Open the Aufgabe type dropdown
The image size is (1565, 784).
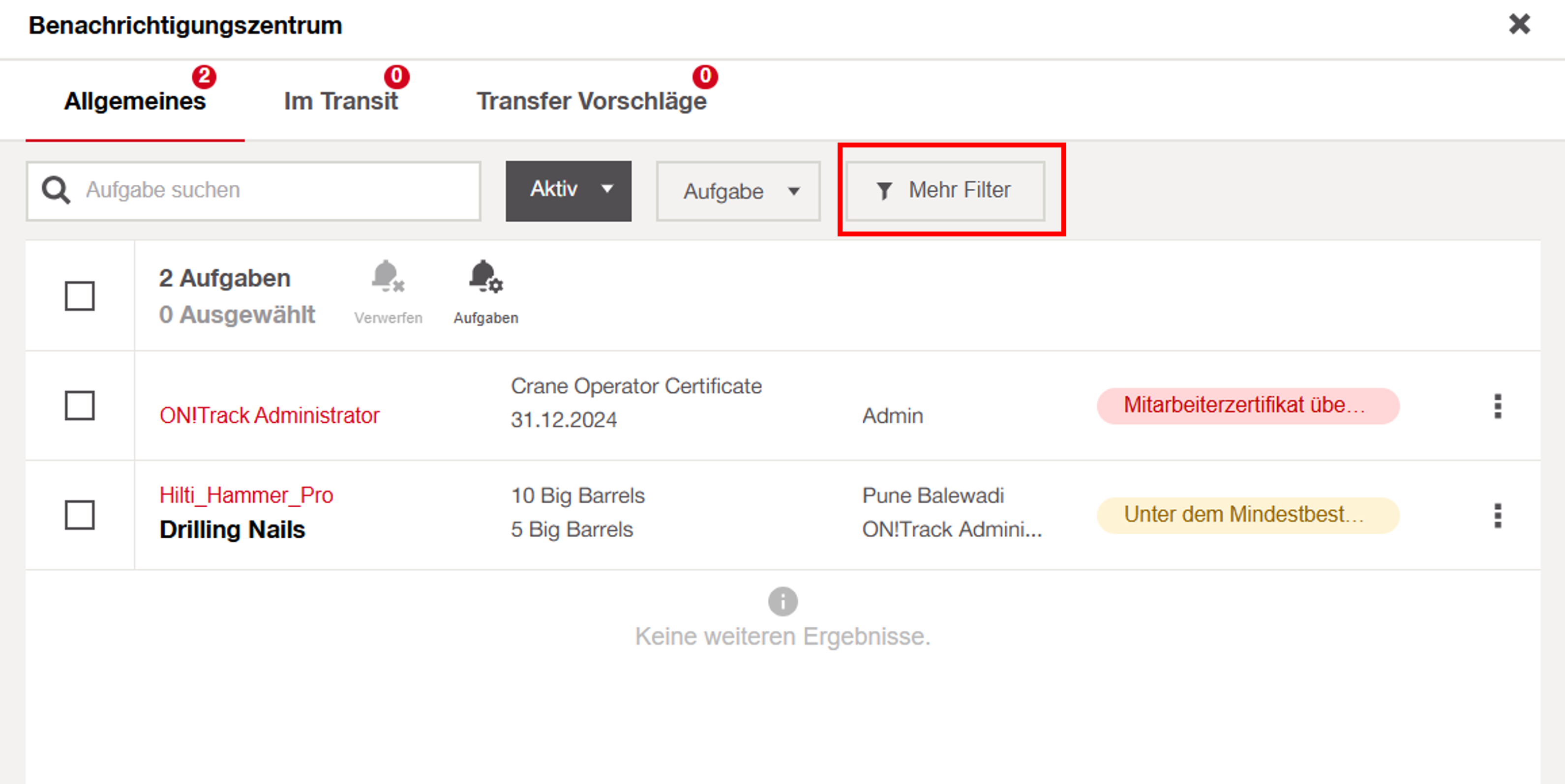point(738,191)
